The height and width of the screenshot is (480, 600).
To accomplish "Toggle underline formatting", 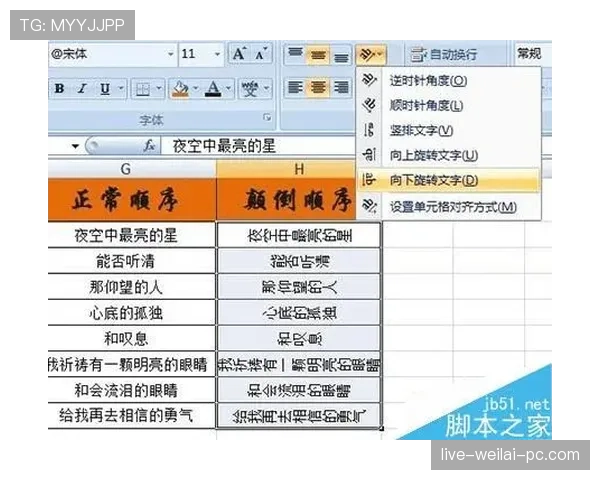I will point(104,89).
